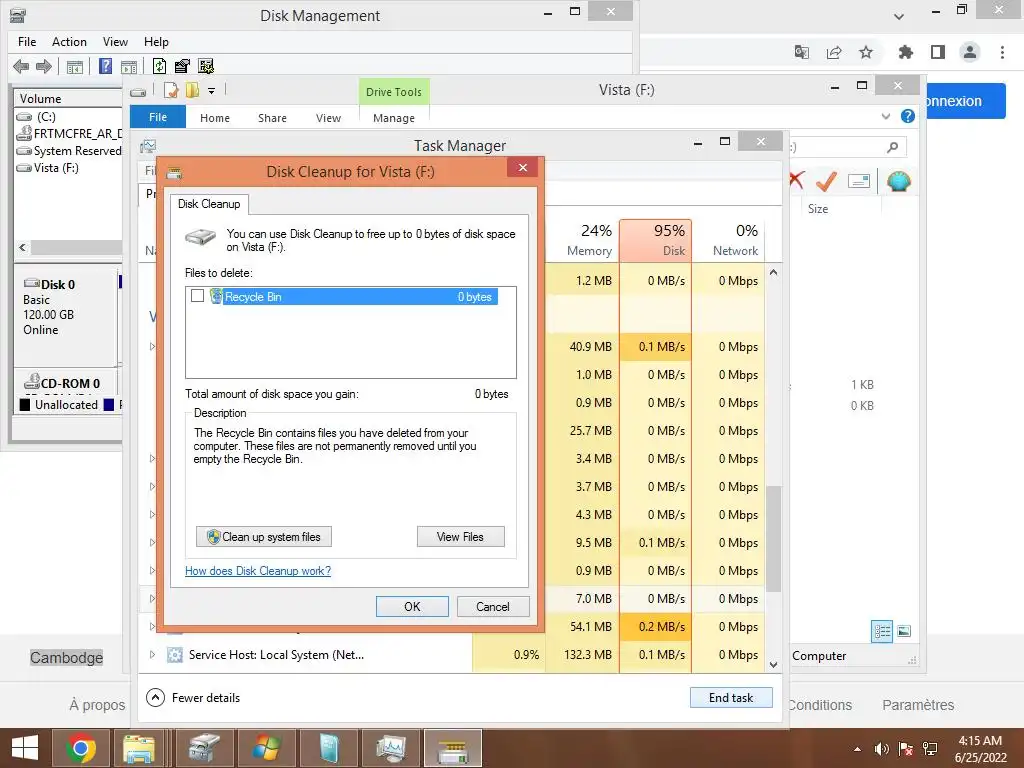Image resolution: width=1024 pixels, height=768 pixels.
Task: Click Cancel in the Disk Cleanup dialog
Action: 493,607
